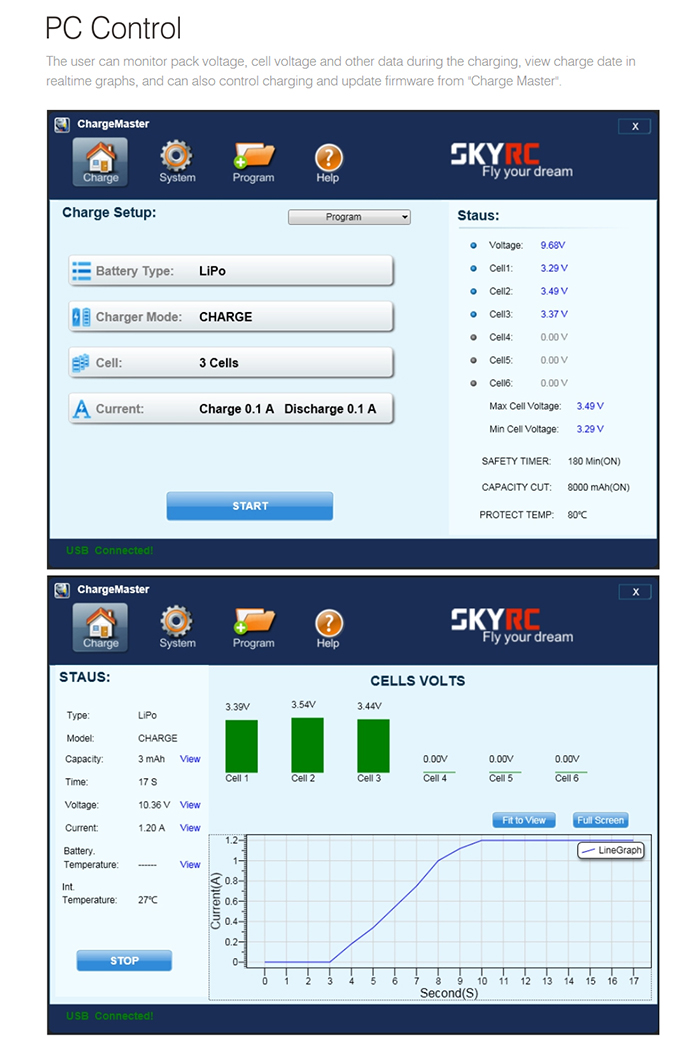Screen dimensions: 700x1050
Task: Click the System gear icon in the CELLS VOLTS window
Action: [x=177, y=622]
